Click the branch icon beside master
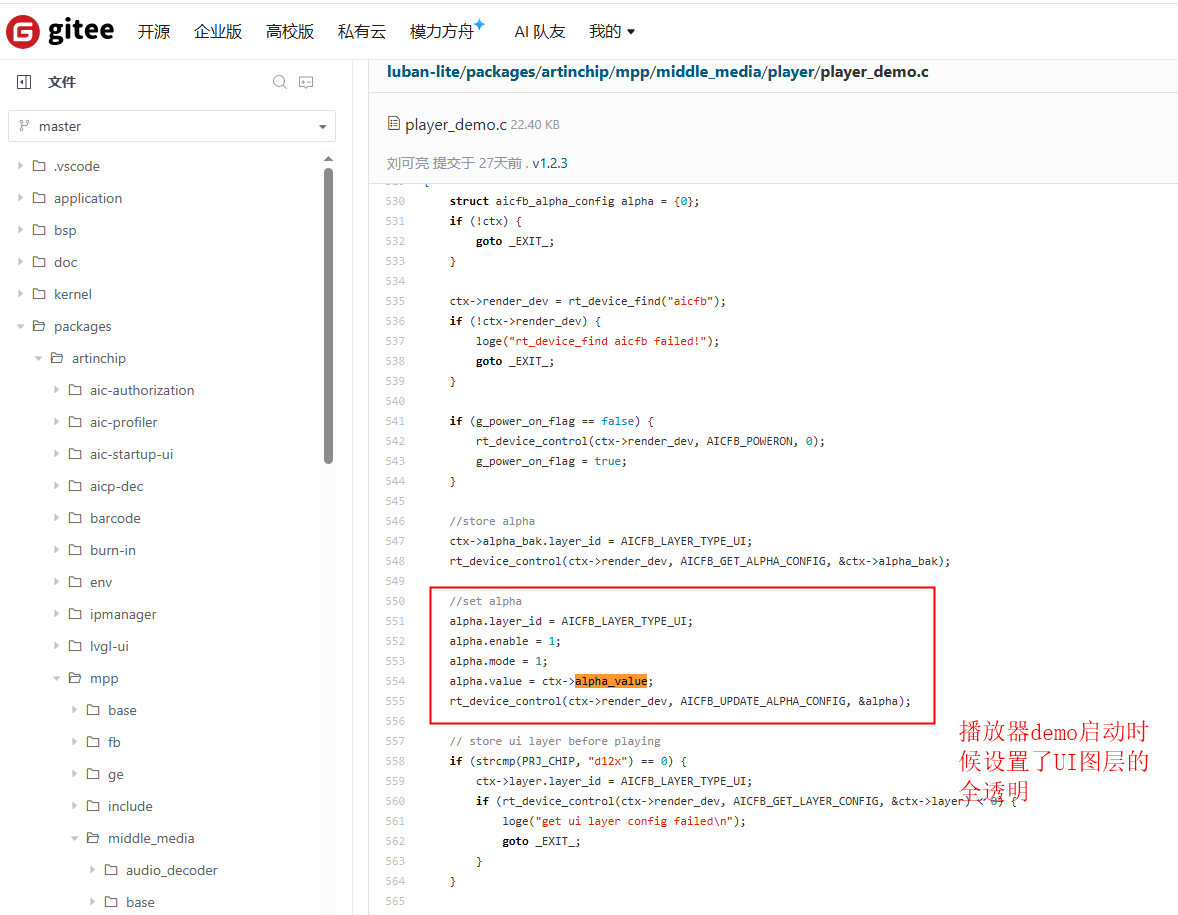This screenshot has width=1178, height=915. coord(24,126)
